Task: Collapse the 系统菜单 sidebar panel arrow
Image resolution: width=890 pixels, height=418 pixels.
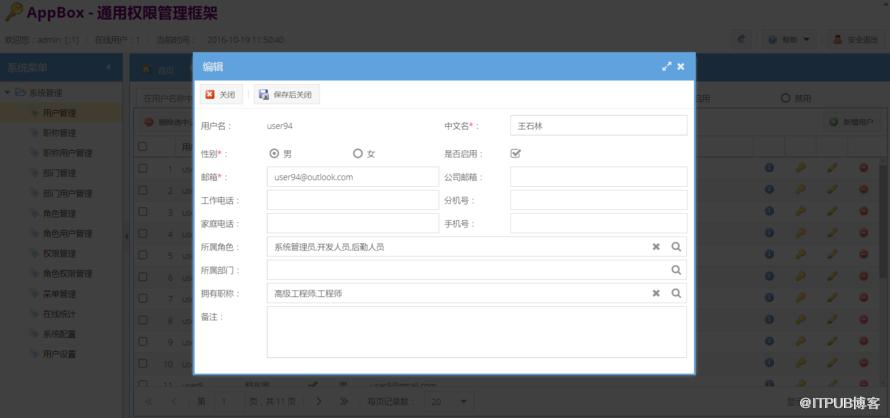Action: pyautogui.click(x=109, y=68)
